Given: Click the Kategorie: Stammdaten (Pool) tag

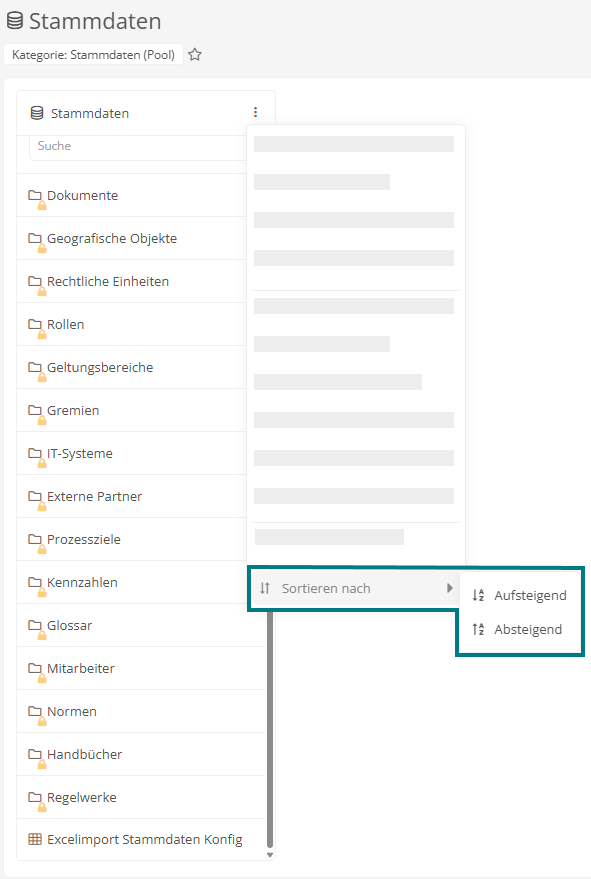Looking at the screenshot, I should tap(93, 54).
